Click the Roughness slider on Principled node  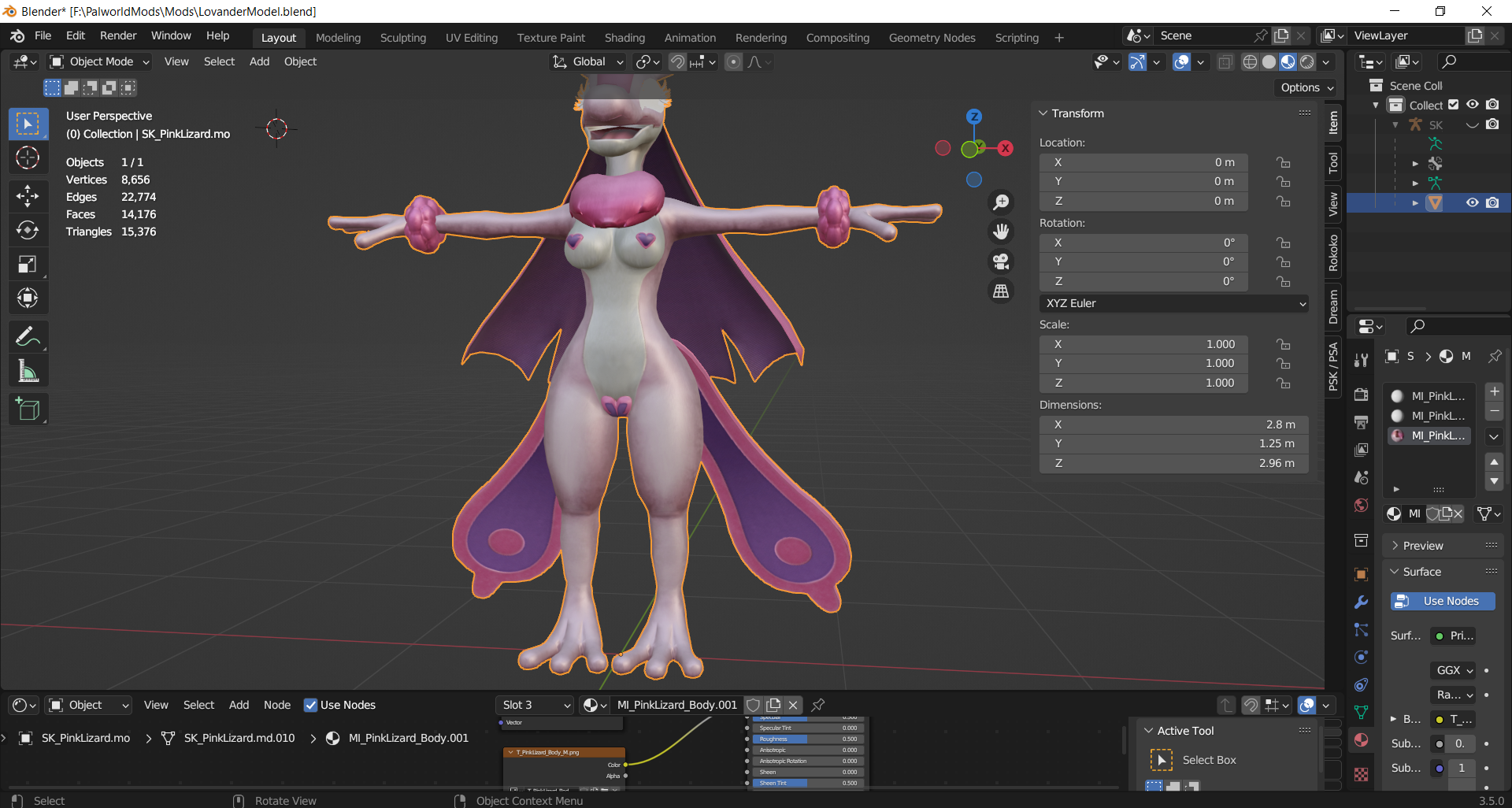tap(807, 739)
